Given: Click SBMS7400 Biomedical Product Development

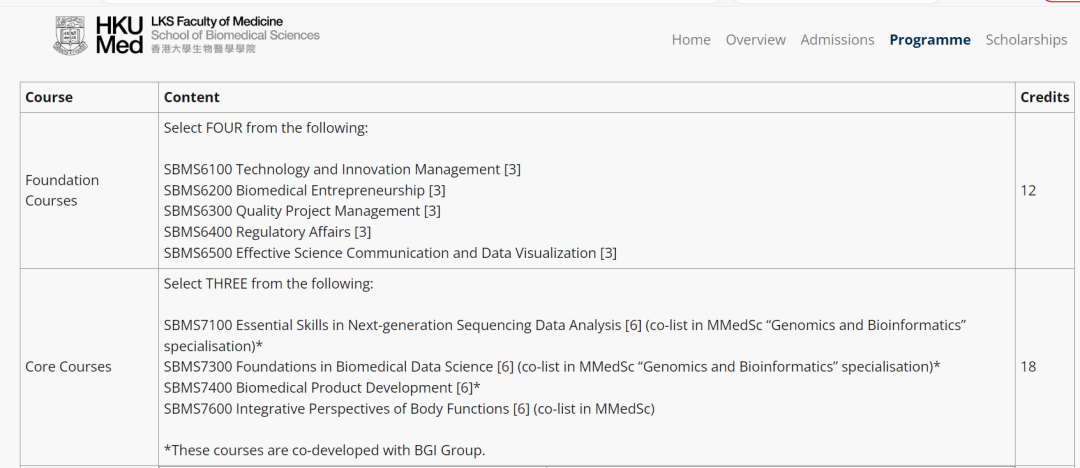Looking at the screenshot, I should pos(322,388).
